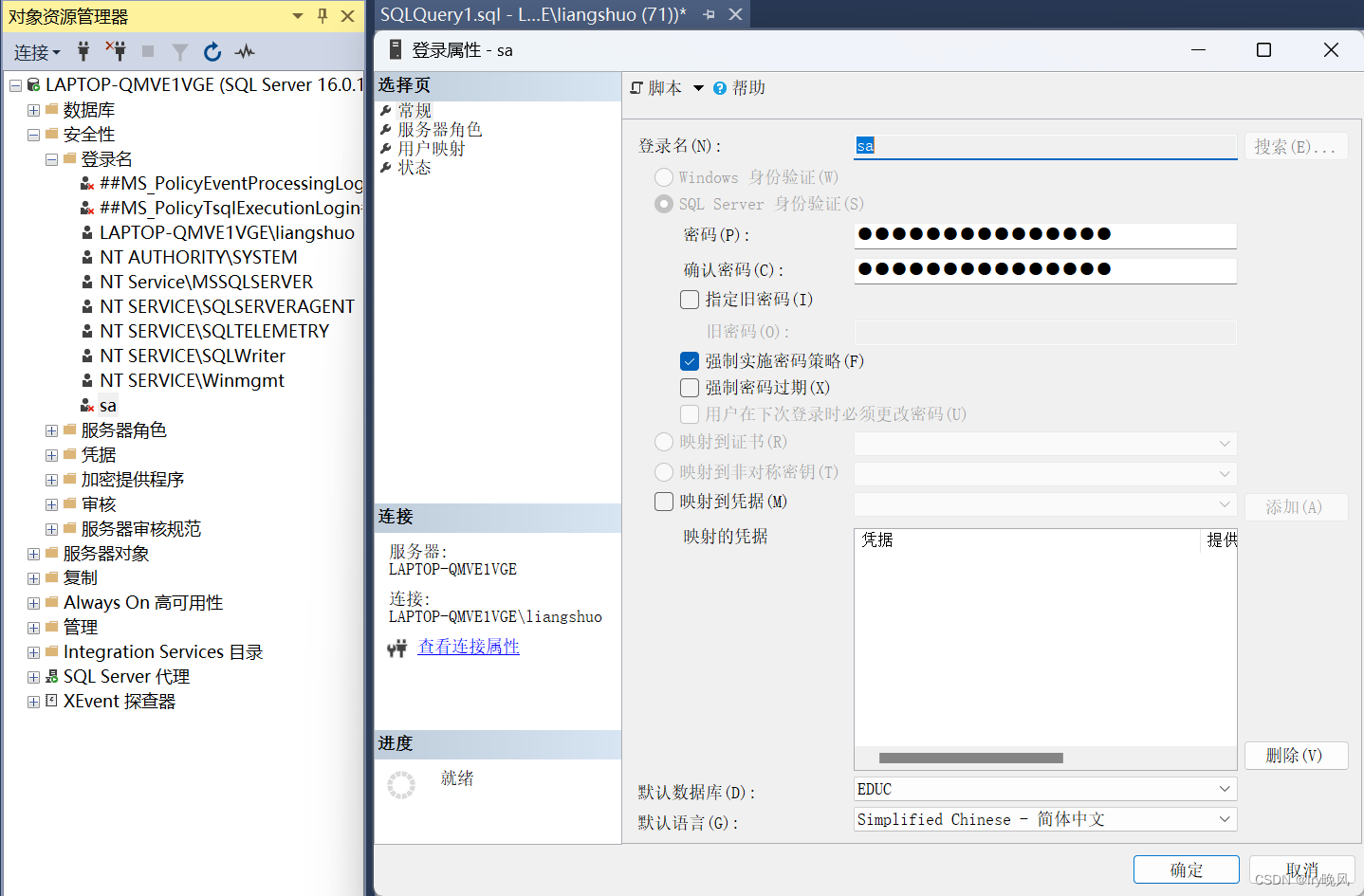Enable the 强制密码过期 checkbox
The width and height of the screenshot is (1364, 896).
click(x=689, y=387)
